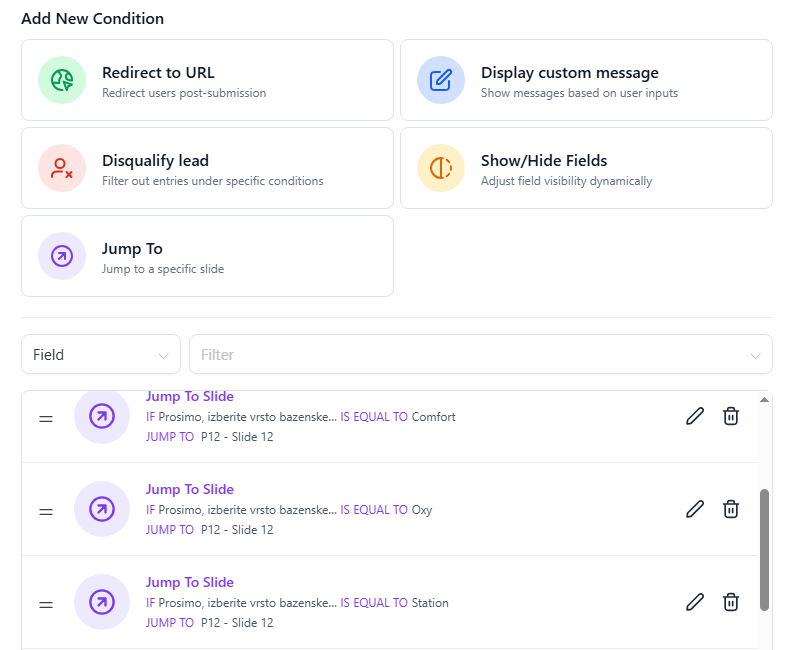Click the Display custom message edit icon
The image size is (793, 650).
click(x=441, y=80)
